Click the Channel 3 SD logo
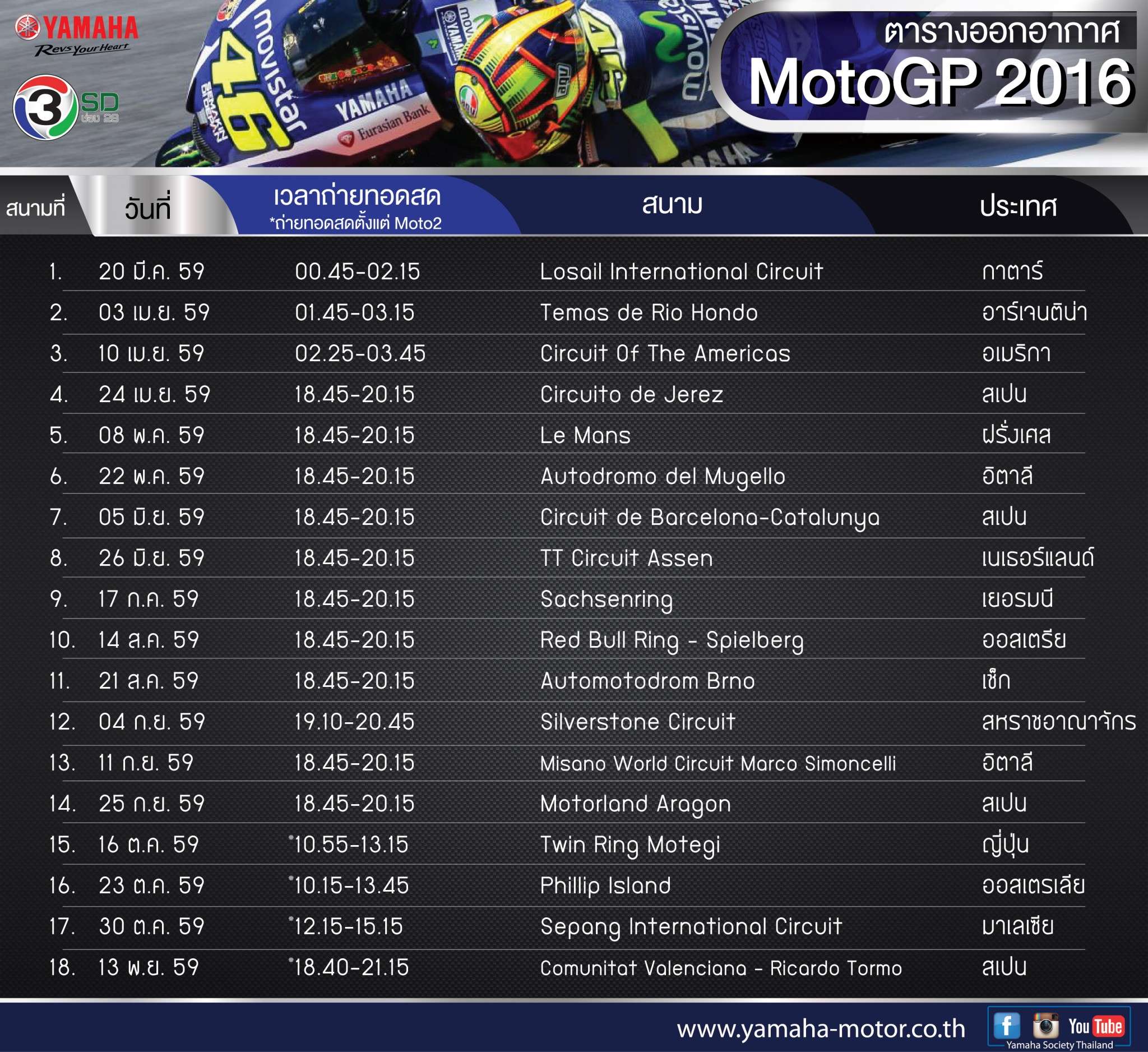The width and height of the screenshot is (1148, 1052). 66,107
